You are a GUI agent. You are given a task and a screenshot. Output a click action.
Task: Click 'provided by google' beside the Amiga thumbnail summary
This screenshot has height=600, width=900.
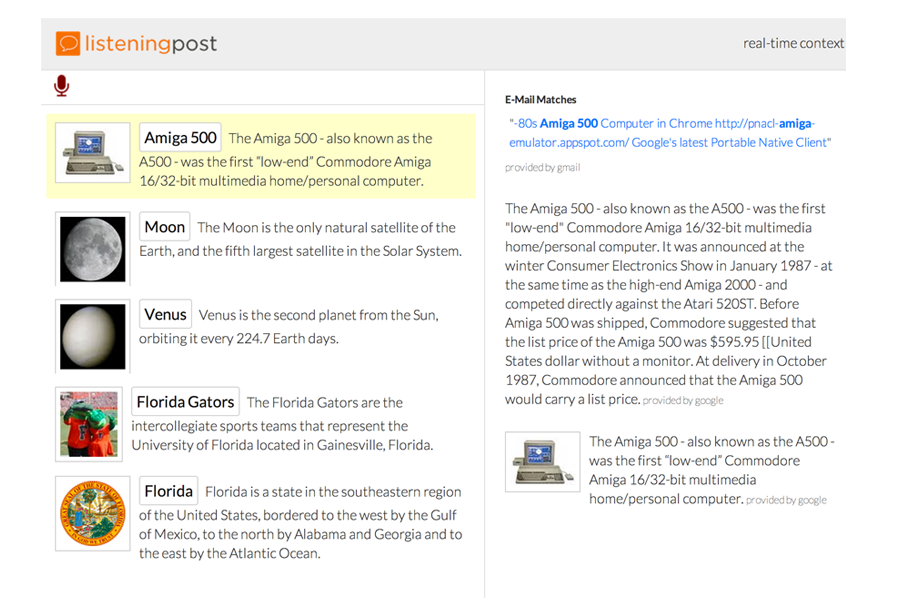click(786, 500)
